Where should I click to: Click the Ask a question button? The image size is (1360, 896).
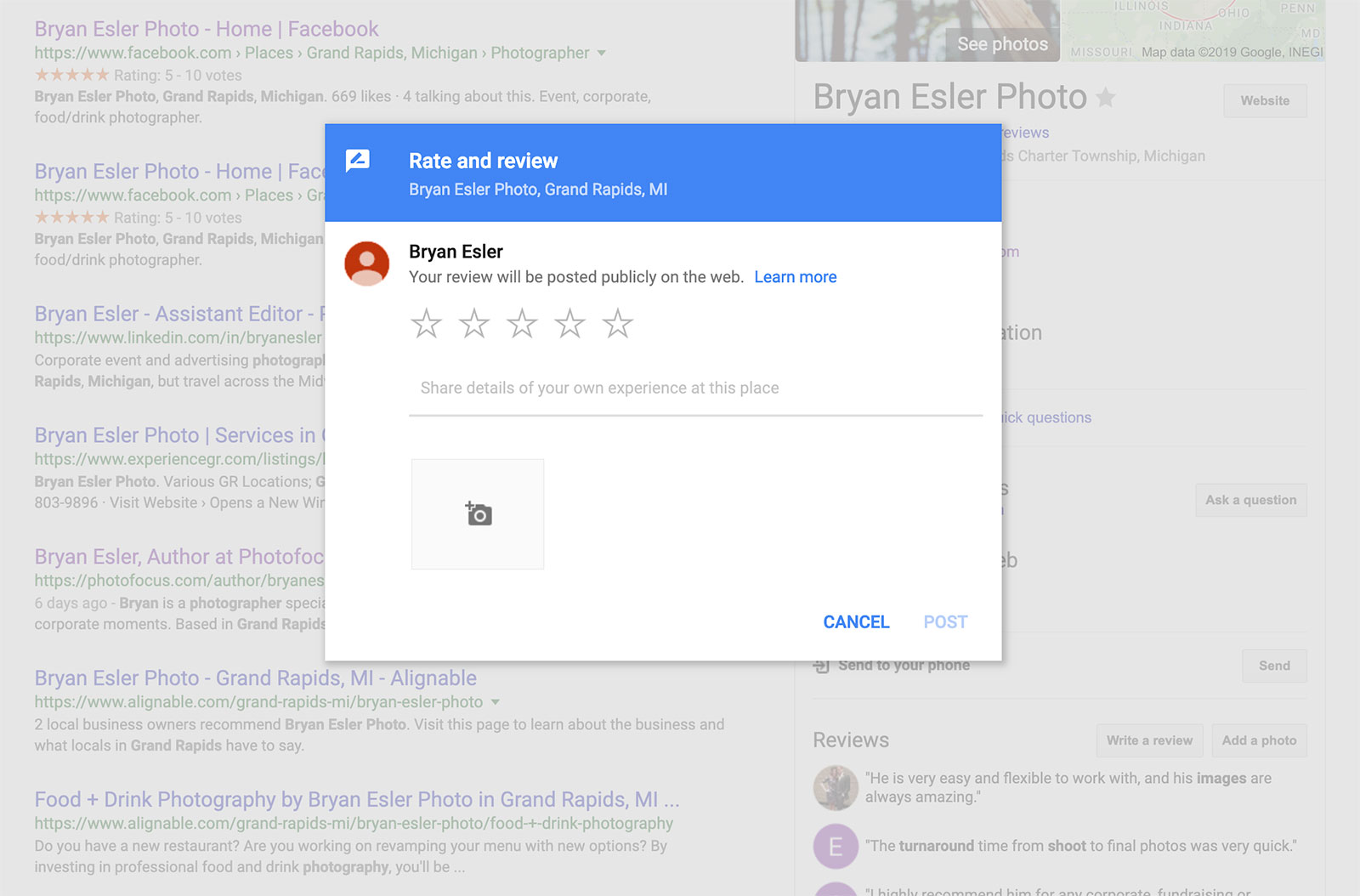pyautogui.click(x=1250, y=501)
